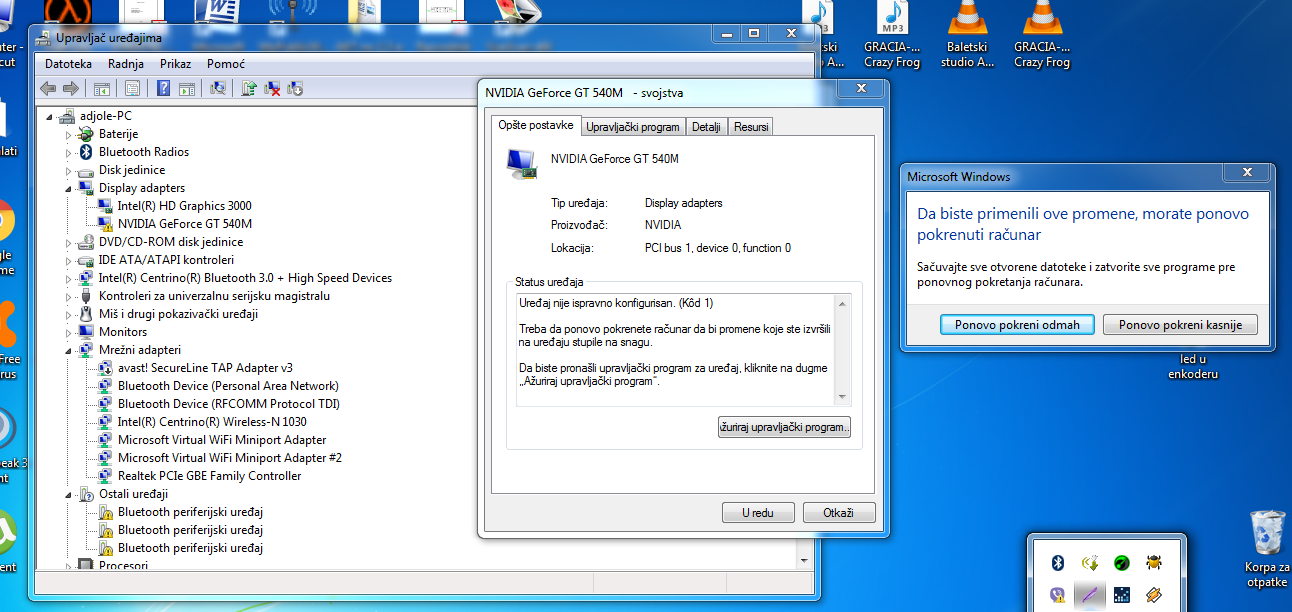Click the update driver software toolbar icon
1292x612 pixels.
[249, 89]
